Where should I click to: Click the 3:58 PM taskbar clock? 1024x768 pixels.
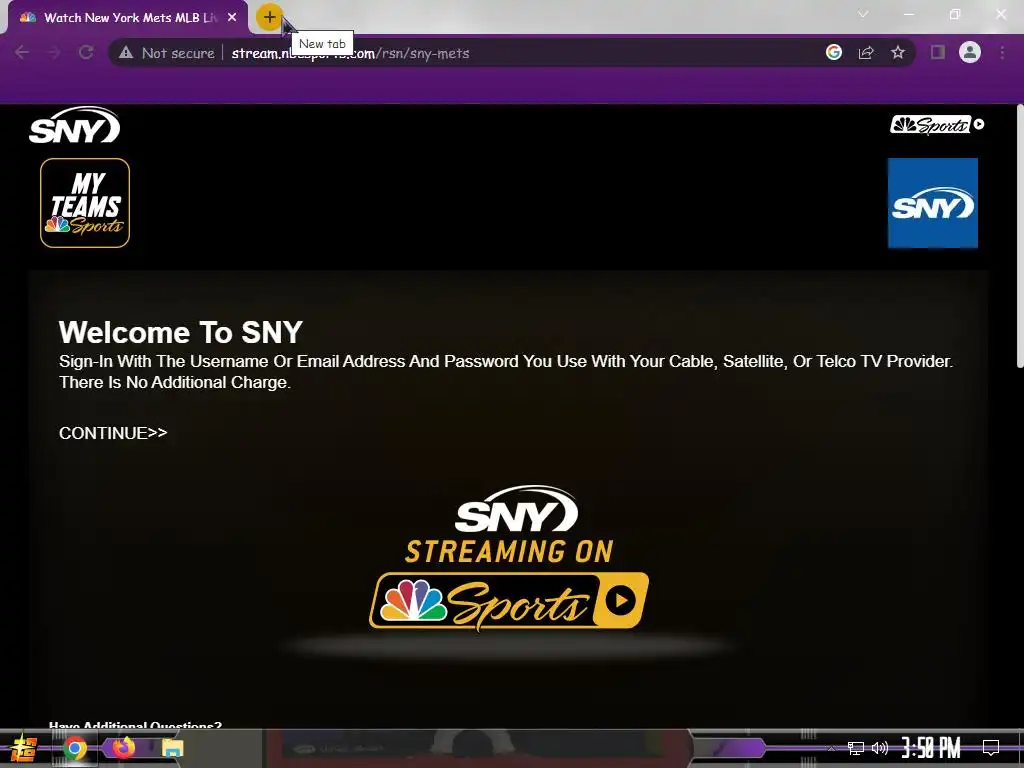pyautogui.click(x=931, y=748)
